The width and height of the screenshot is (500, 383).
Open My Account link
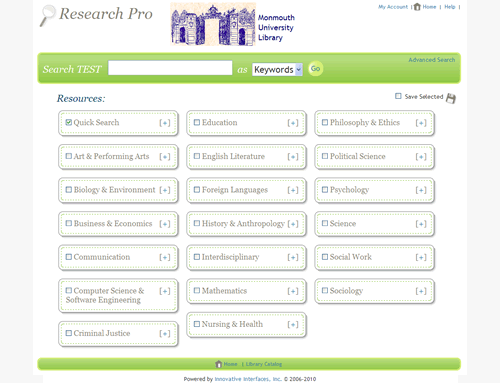pyautogui.click(x=393, y=7)
